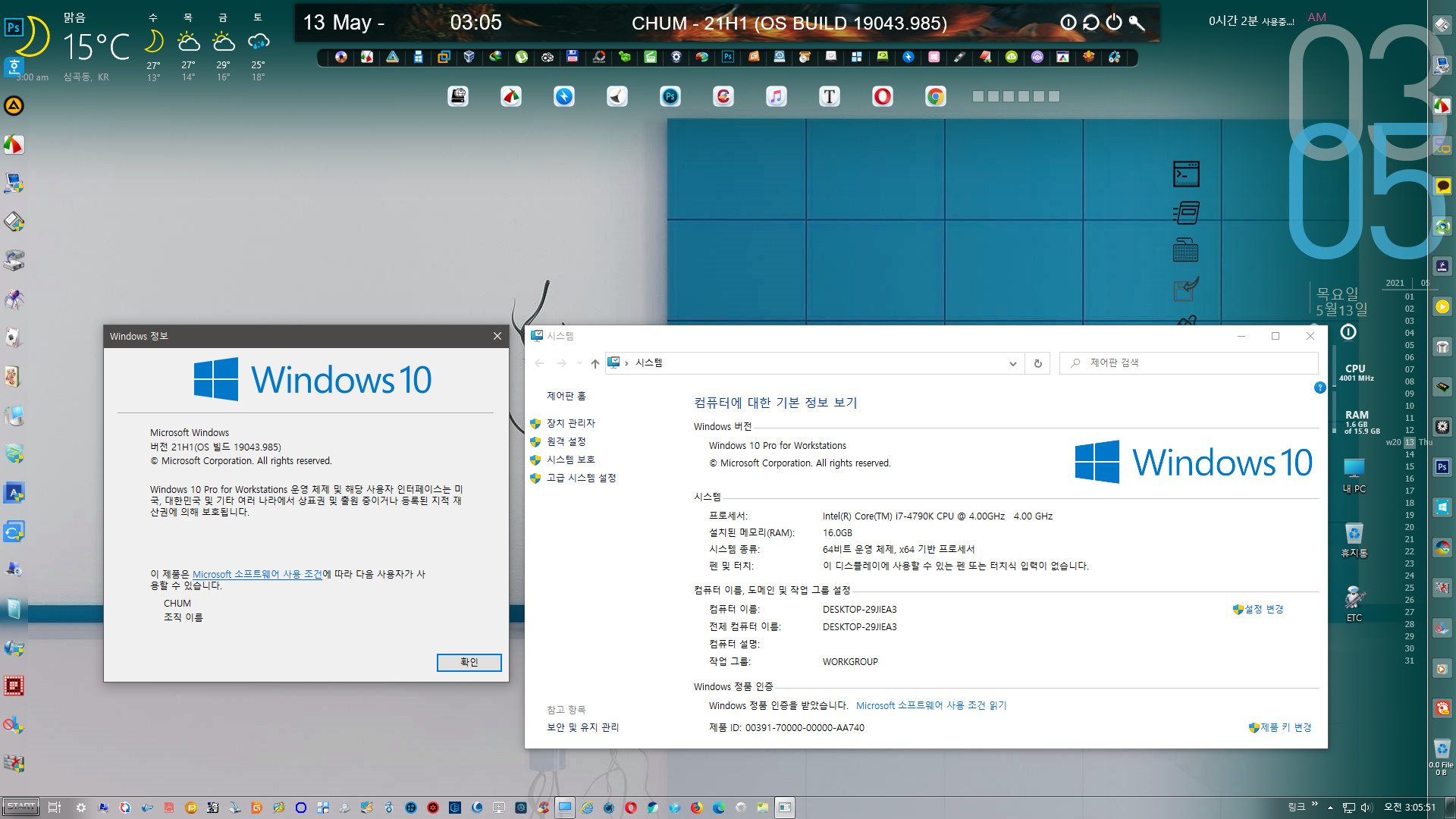Click the wrench key icon in the top banner
This screenshot has height=819, width=1456.
(x=1136, y=23)
